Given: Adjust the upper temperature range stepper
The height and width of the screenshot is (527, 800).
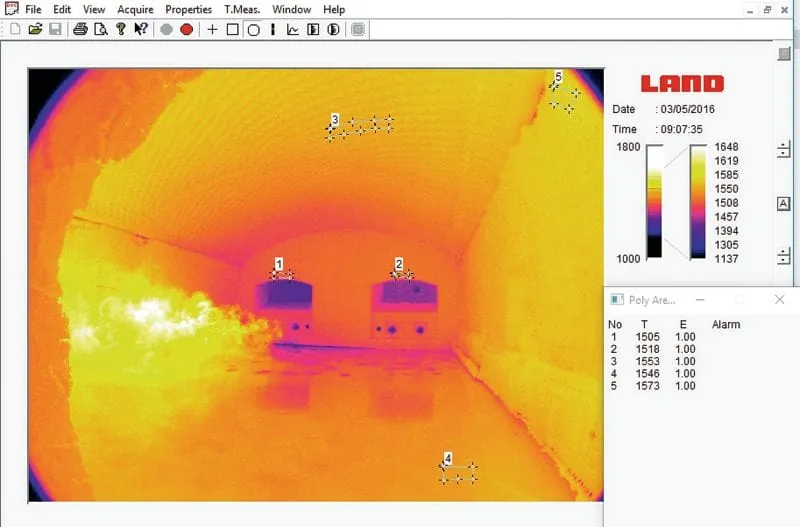Looking at the screenshot, I should [x=784, y=151].
